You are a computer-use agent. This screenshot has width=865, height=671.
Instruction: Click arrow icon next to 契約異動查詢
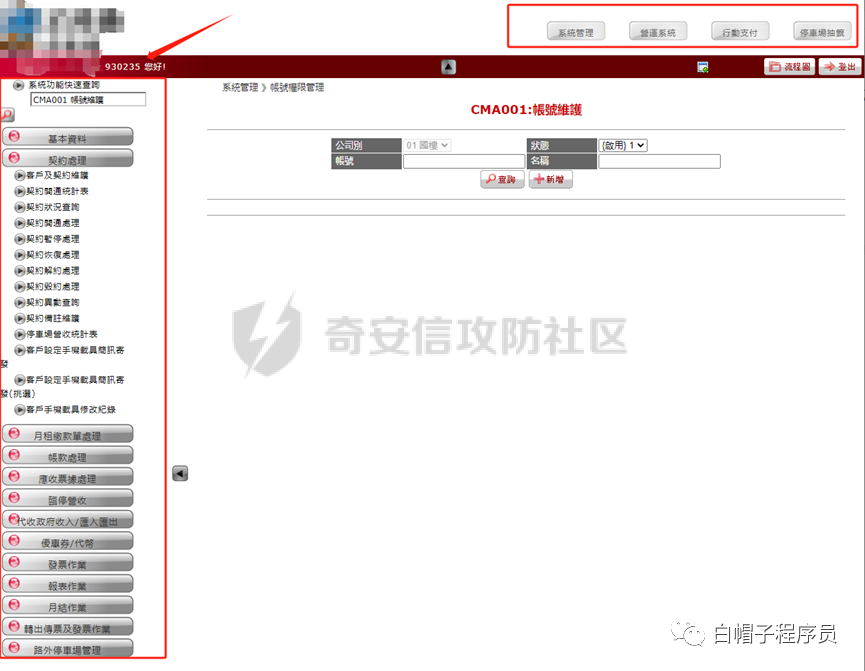tap(20, 302)
